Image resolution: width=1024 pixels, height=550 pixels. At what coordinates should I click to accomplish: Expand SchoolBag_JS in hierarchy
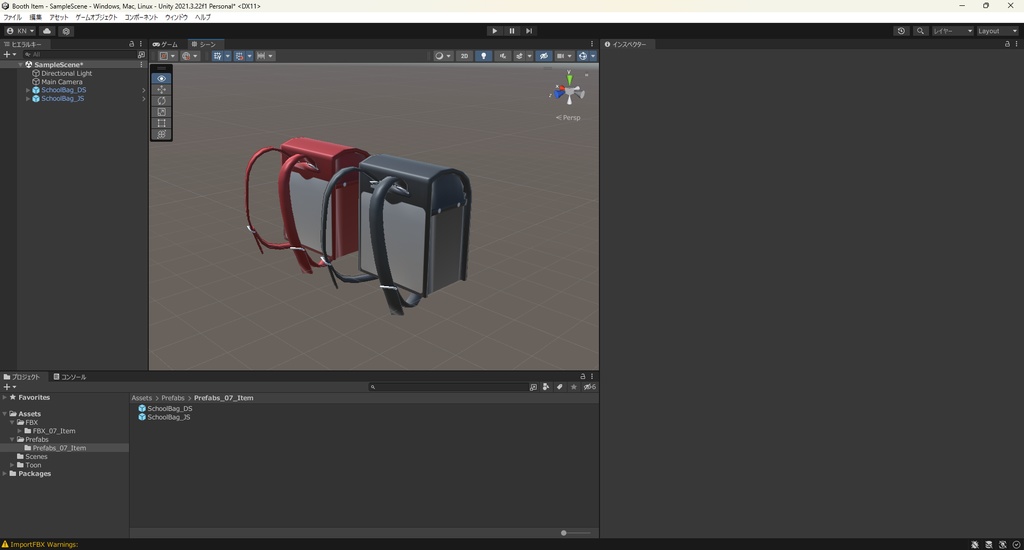pos(28,99)
